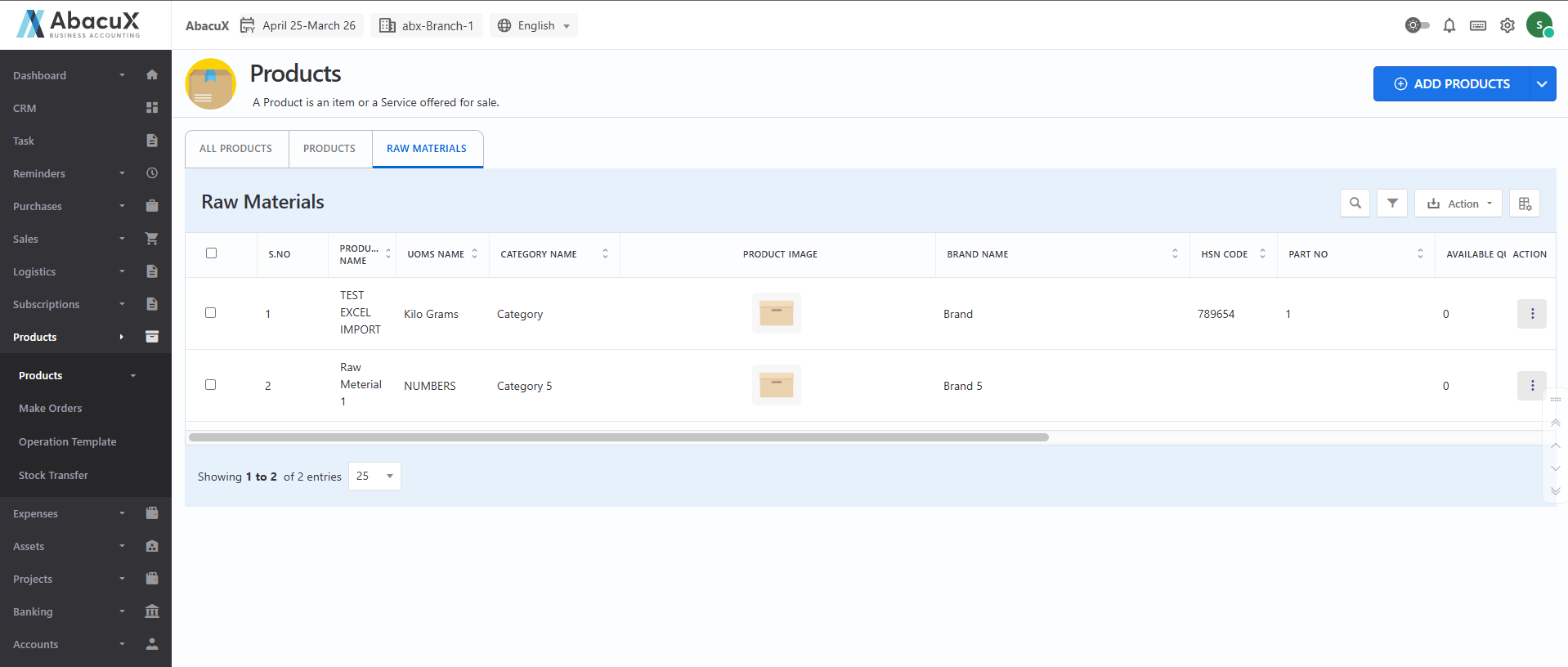
Task: Expand the Action dropdown
Action: coord(1458,204)
